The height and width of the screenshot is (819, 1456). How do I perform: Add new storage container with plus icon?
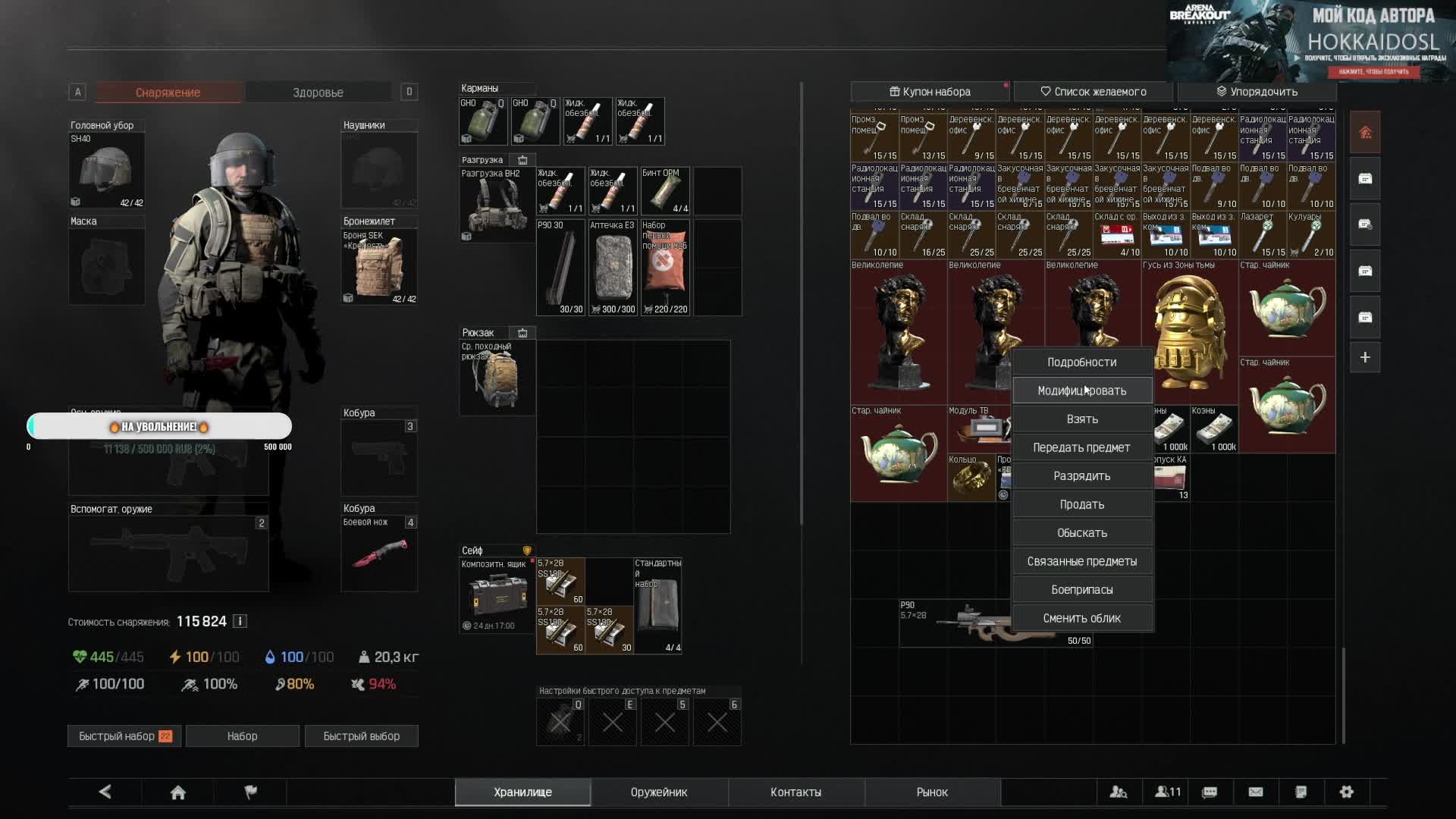tap(1364, 357)
